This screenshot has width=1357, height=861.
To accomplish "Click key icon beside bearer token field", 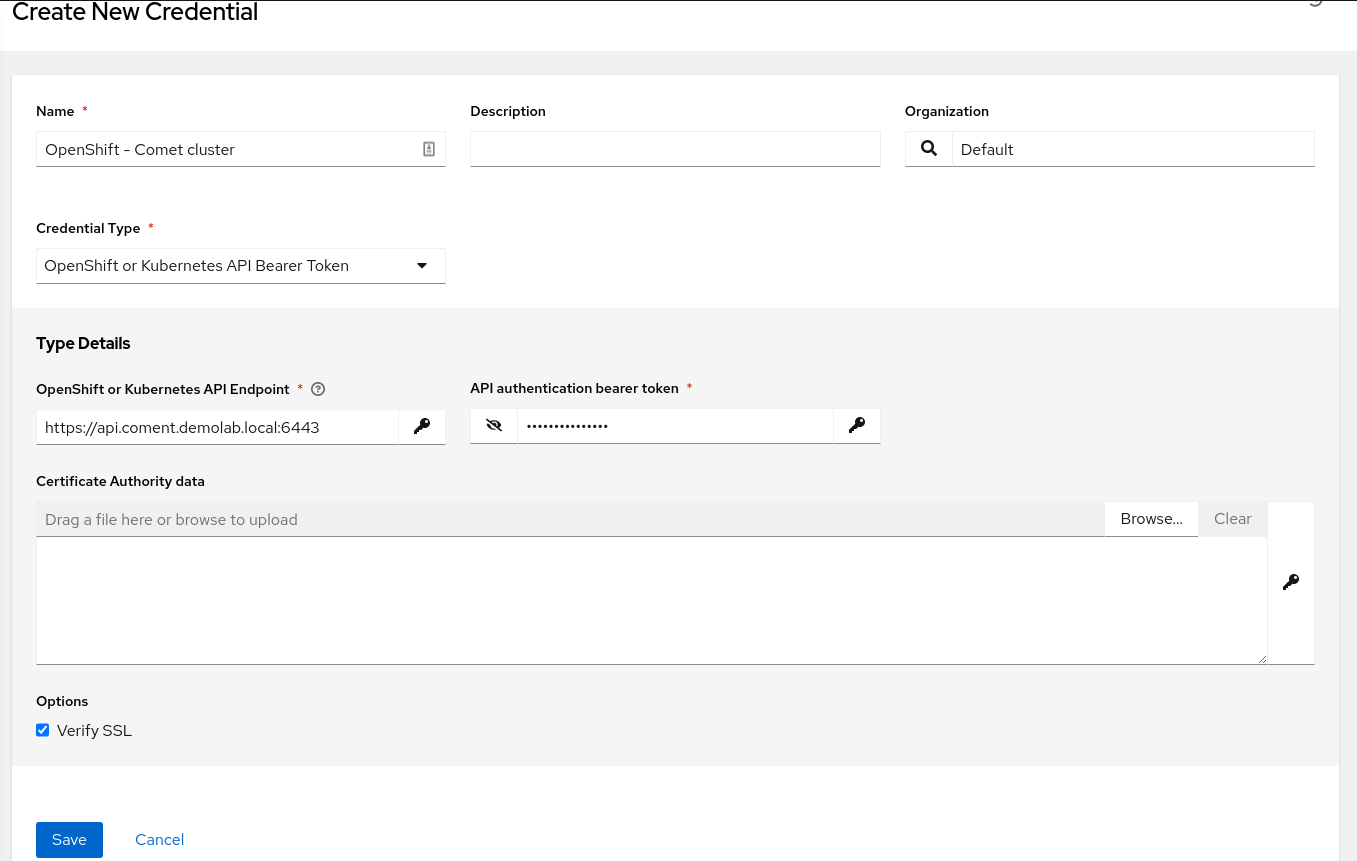I will click(857, 426).
